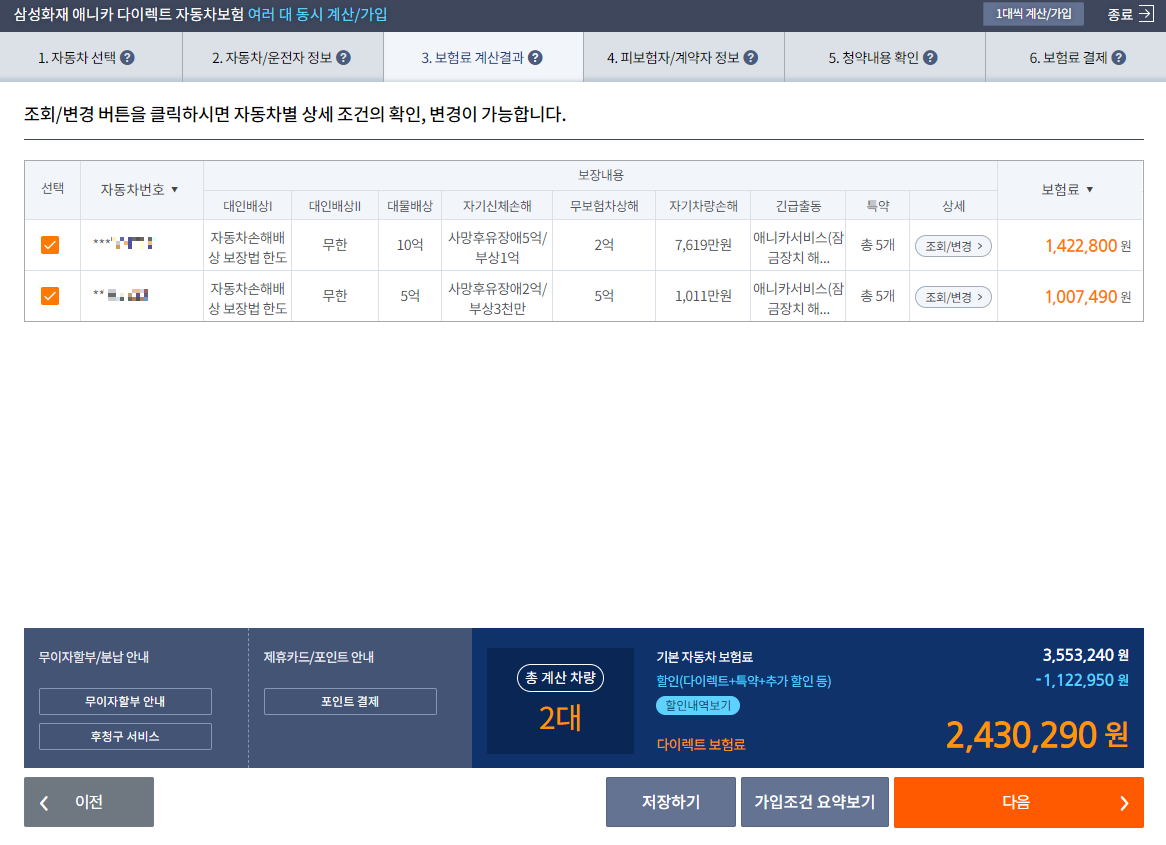
Task: Click 사망후유장애2억/부상3천만 cell
Action: 497,298
